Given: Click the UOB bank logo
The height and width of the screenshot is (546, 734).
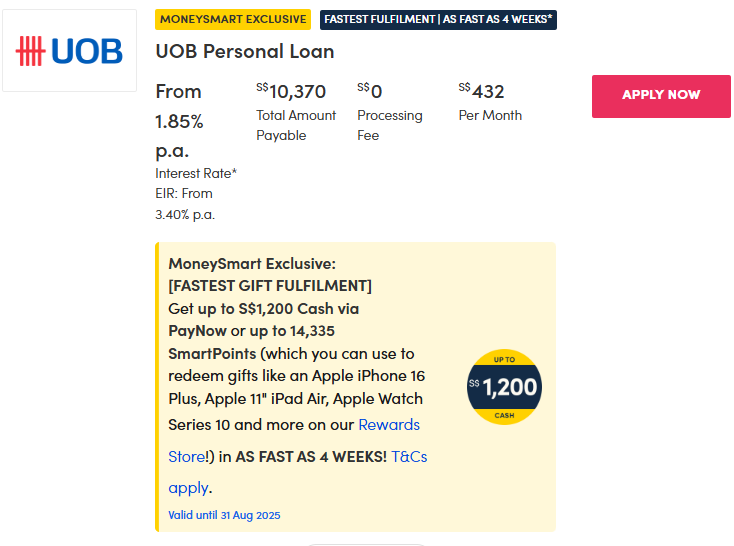Looking at the screenshot, I should (x=69, y=51).
